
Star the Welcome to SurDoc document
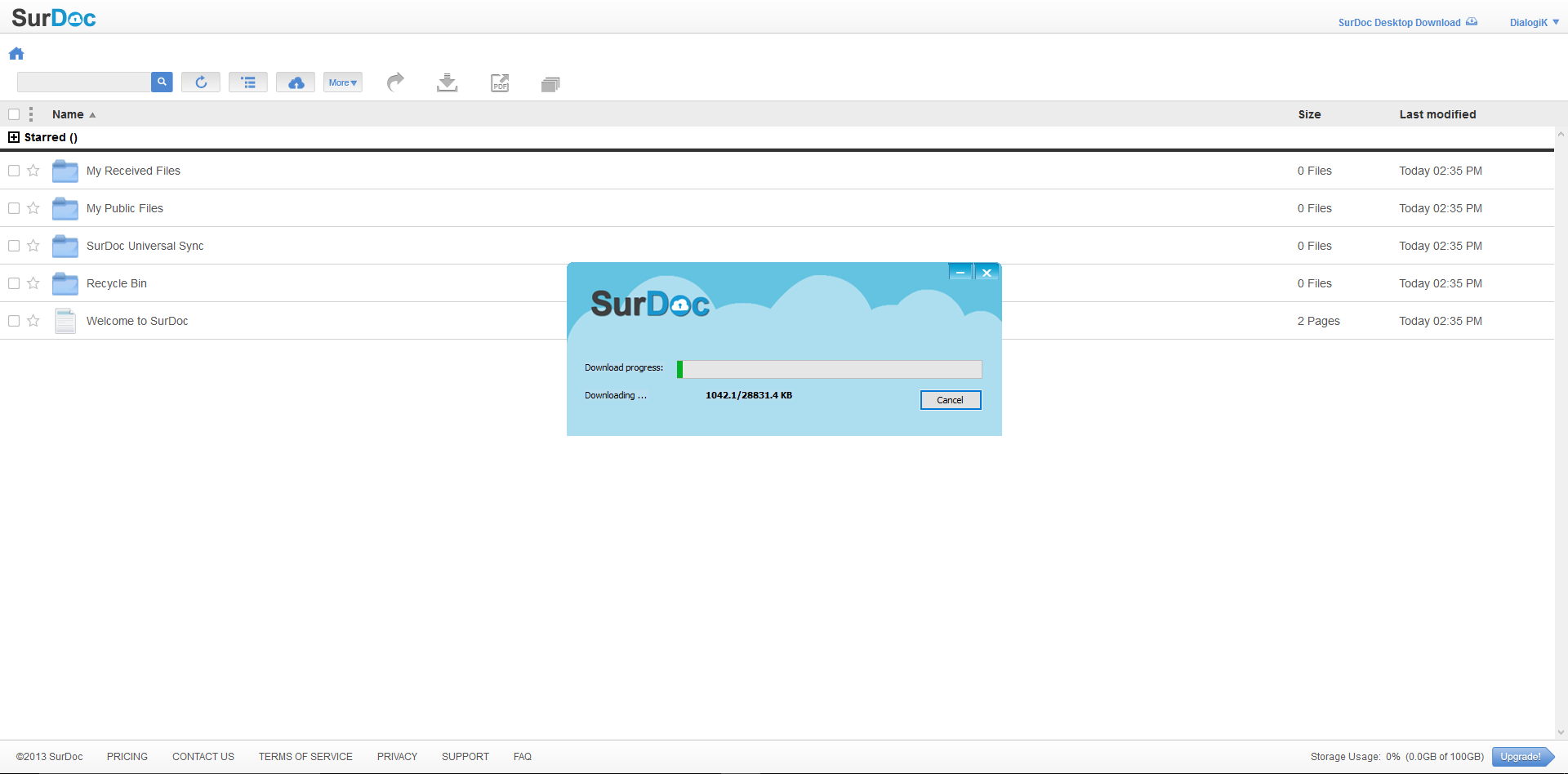pos(33,321)
